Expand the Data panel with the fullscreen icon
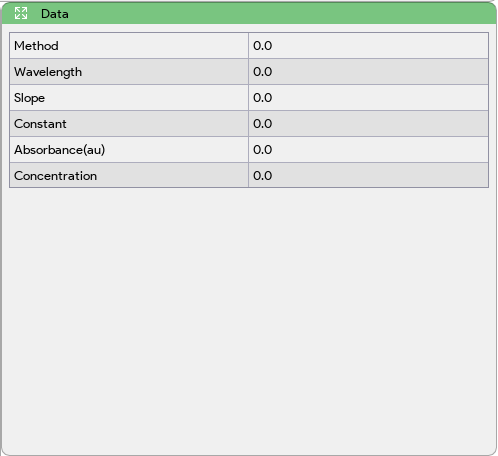The width and height of the screenshot is (498, 456). pos(21,14)
